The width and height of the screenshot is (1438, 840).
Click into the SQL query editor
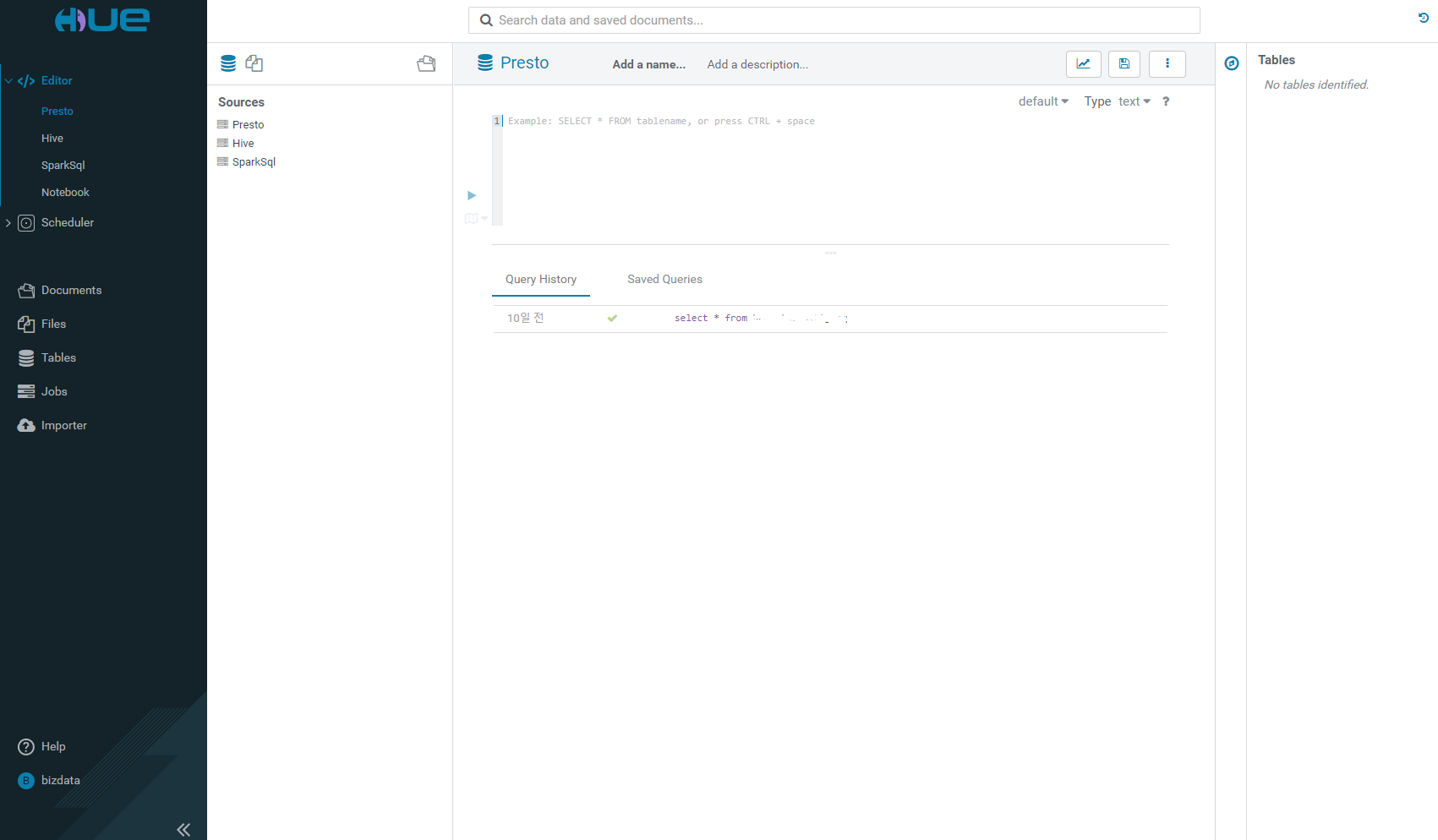pyautogui.click(x=835, y=169)
